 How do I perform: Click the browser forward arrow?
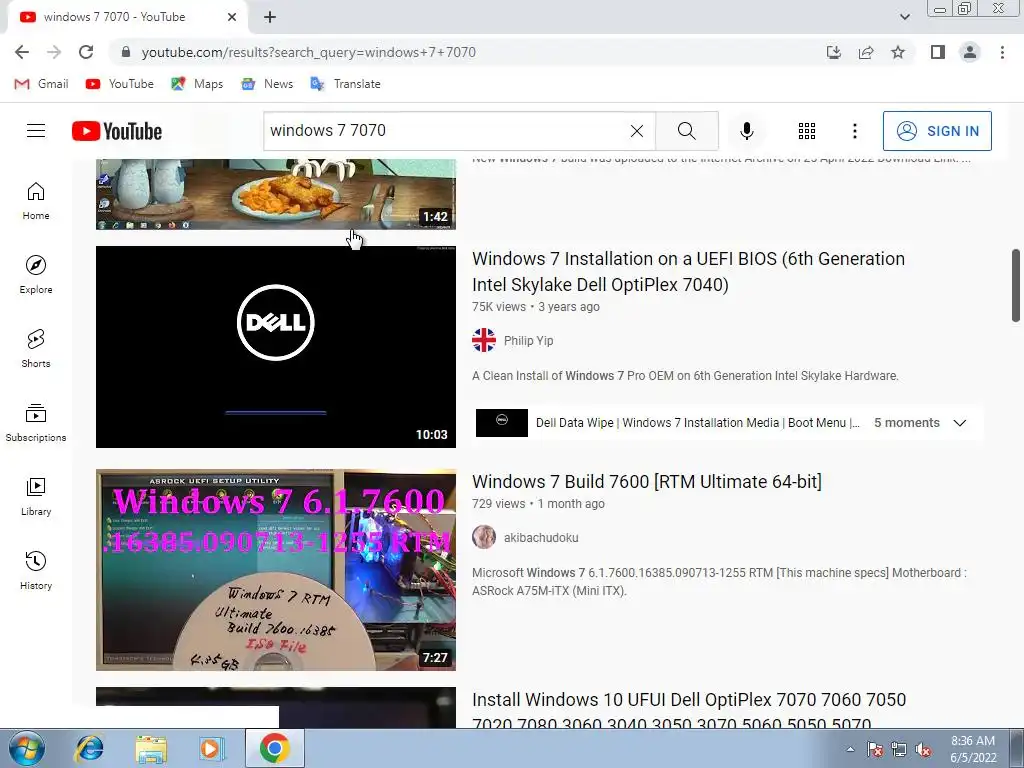(54, 52)
